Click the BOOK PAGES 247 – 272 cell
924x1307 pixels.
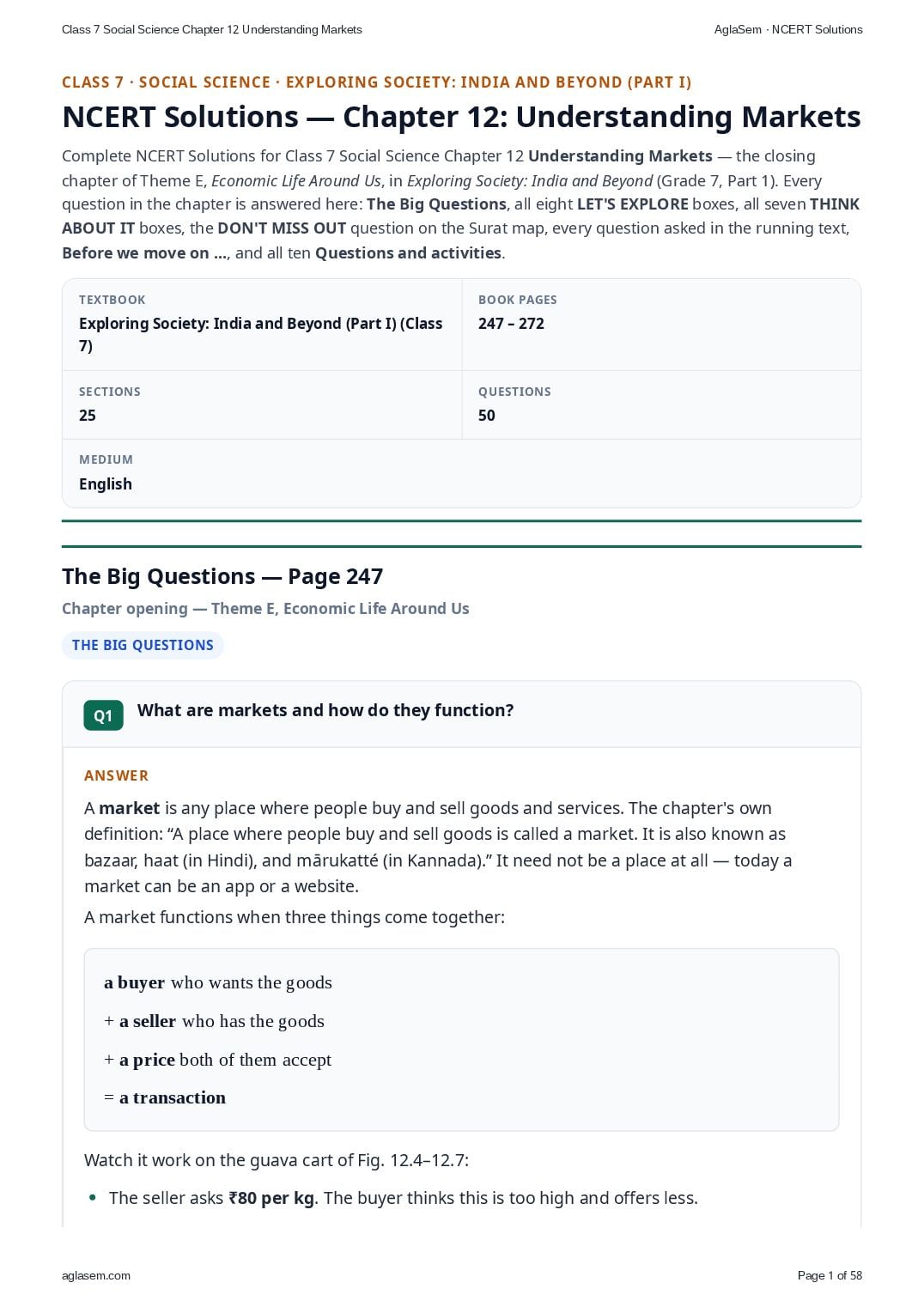pos(661,325)
